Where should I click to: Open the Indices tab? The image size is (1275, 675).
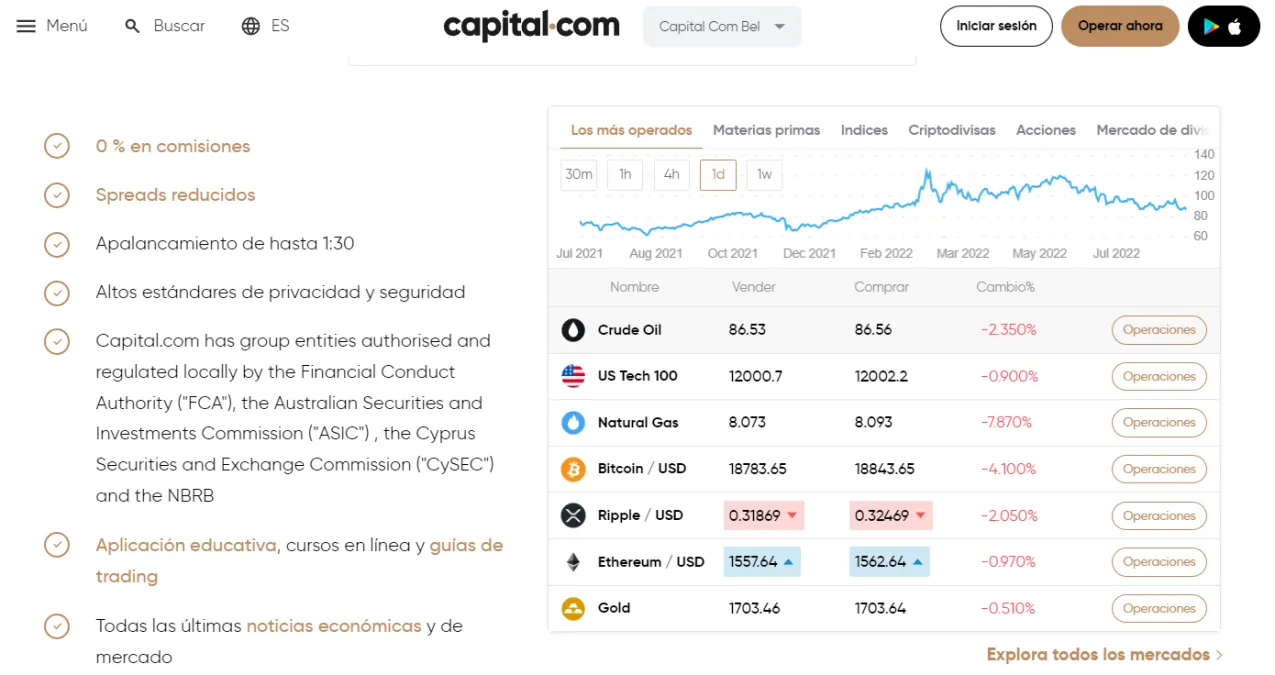(x=864, y=130)
